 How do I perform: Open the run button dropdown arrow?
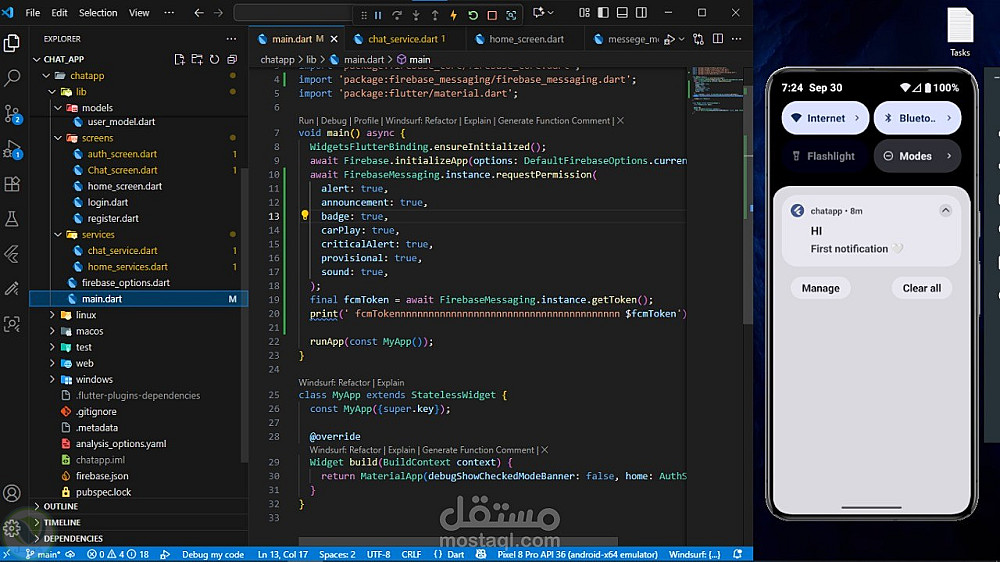pos(681,39)
